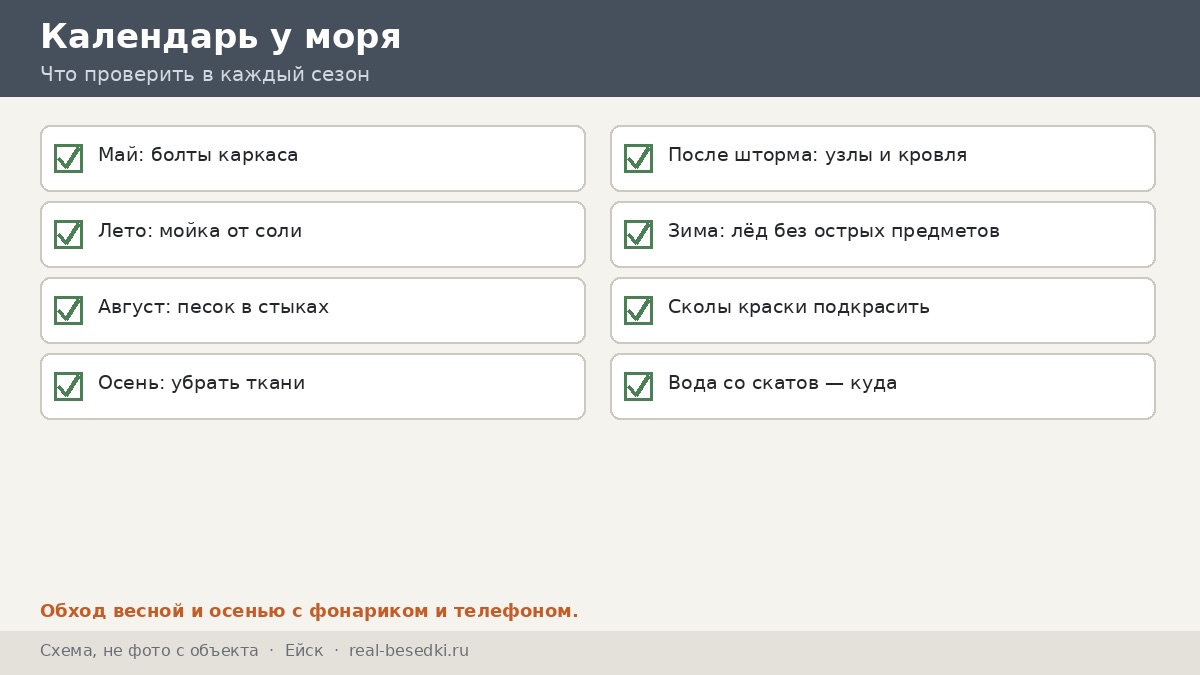Click the Календарь у моря heading
The width and height of the screenshot is (1200, 675).
(x=220, y=37)
